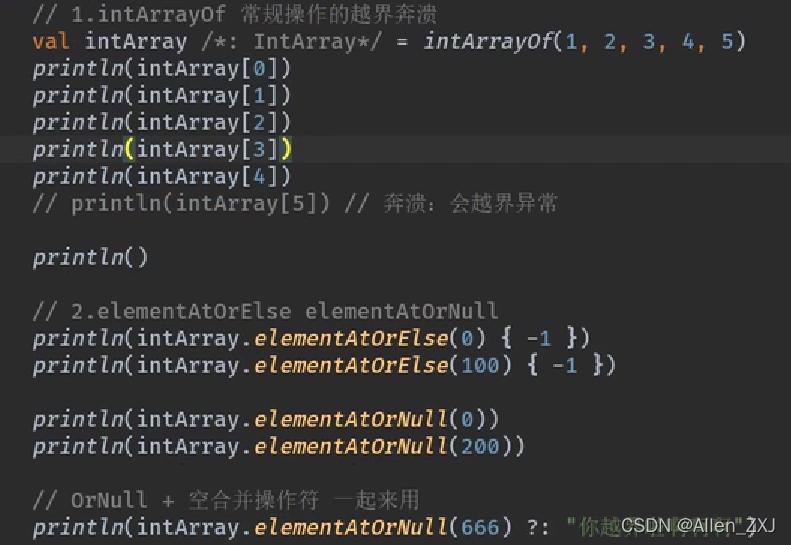Click 'elementAtOrElse' in the (0) call

[x=351, y=339]
